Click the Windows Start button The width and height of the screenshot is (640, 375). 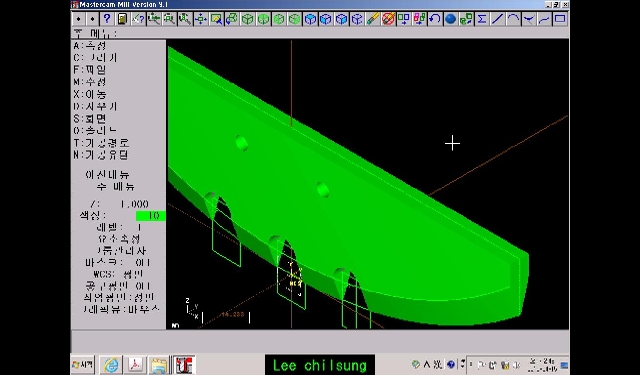tap(83, 364)
